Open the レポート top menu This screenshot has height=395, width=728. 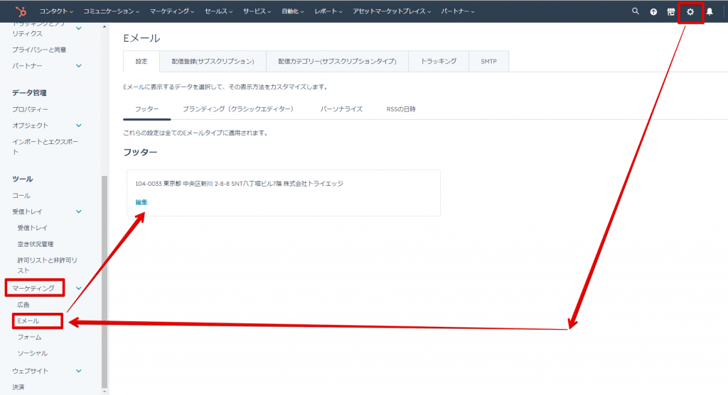tap(328, 11)
